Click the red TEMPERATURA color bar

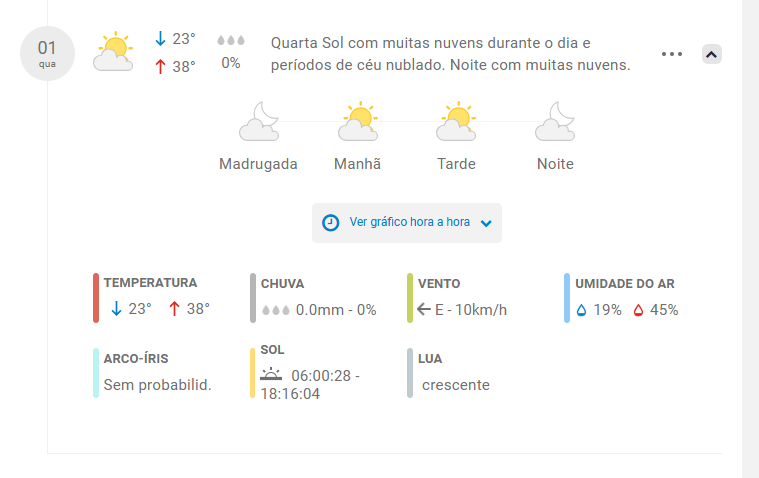point(96,298)
